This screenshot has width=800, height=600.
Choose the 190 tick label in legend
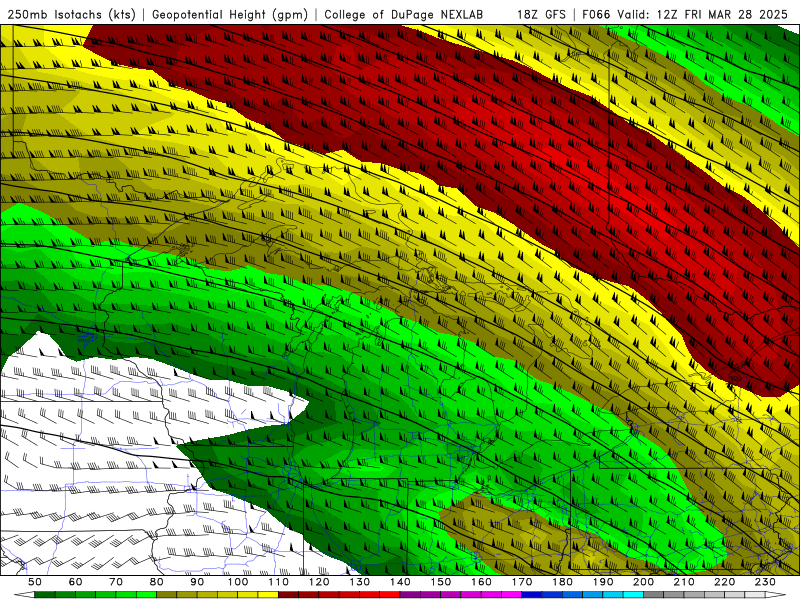603,582
